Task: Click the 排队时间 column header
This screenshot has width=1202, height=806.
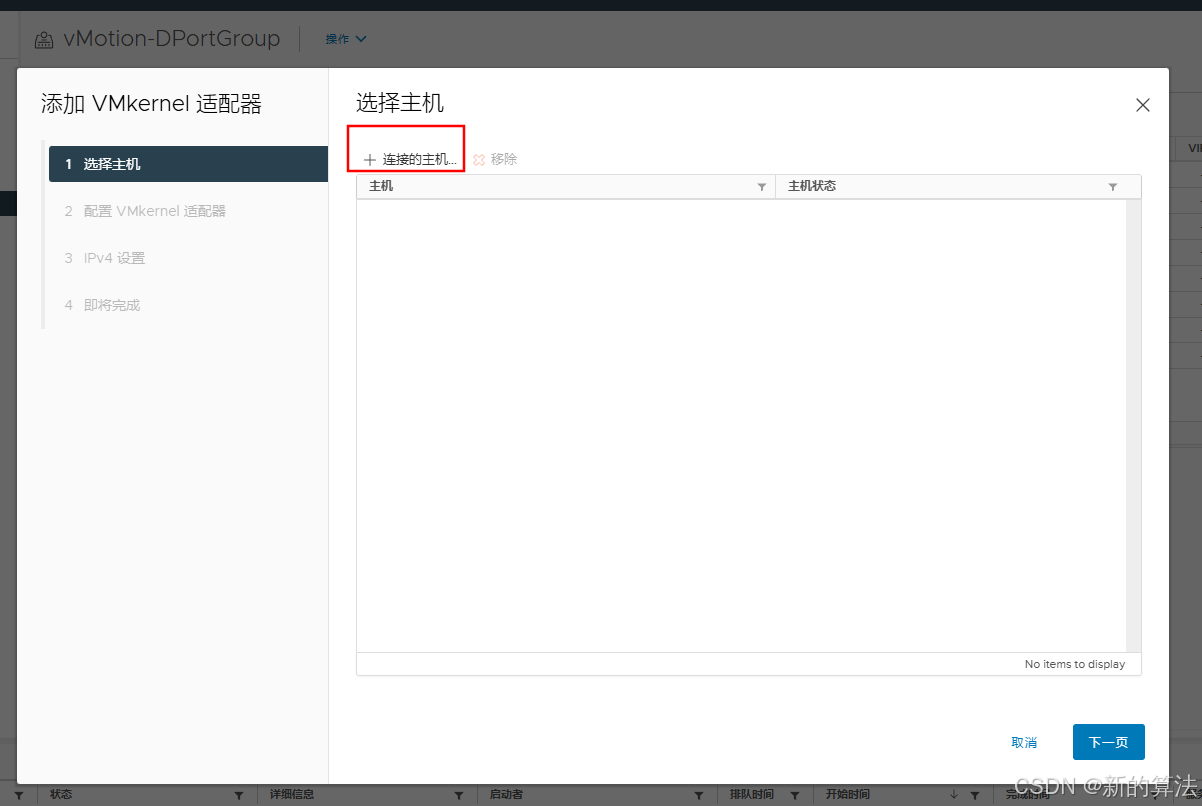Action: click(x=751, y=794)
